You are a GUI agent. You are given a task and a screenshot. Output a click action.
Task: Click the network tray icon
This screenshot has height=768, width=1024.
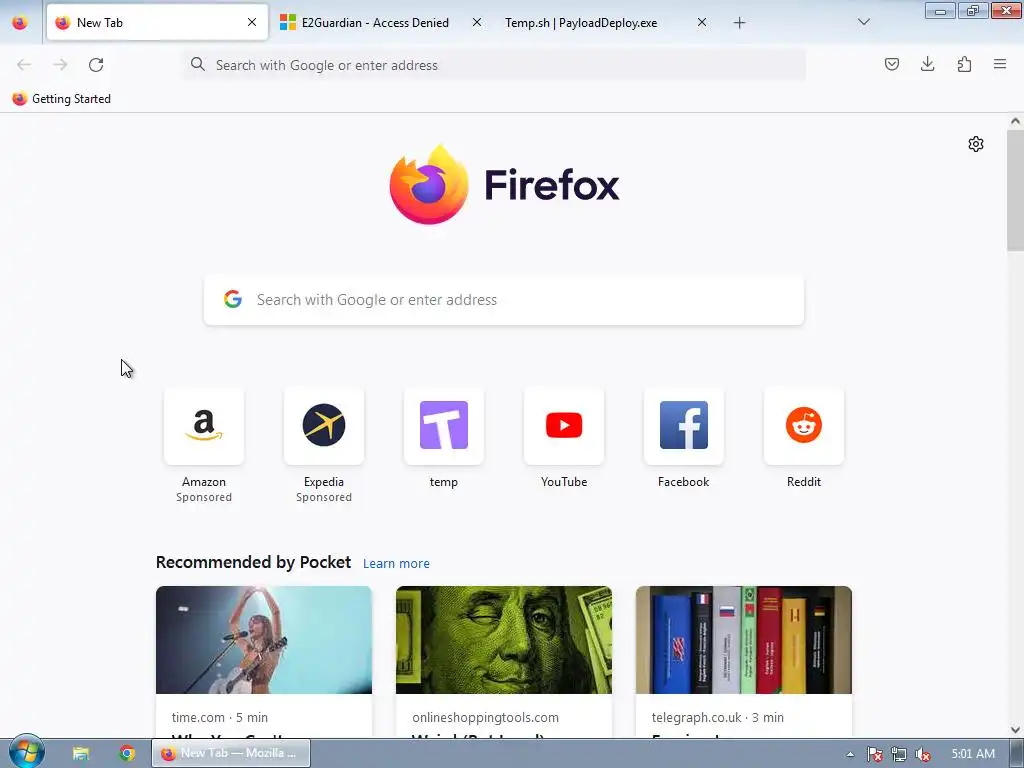tap(899, 754)
